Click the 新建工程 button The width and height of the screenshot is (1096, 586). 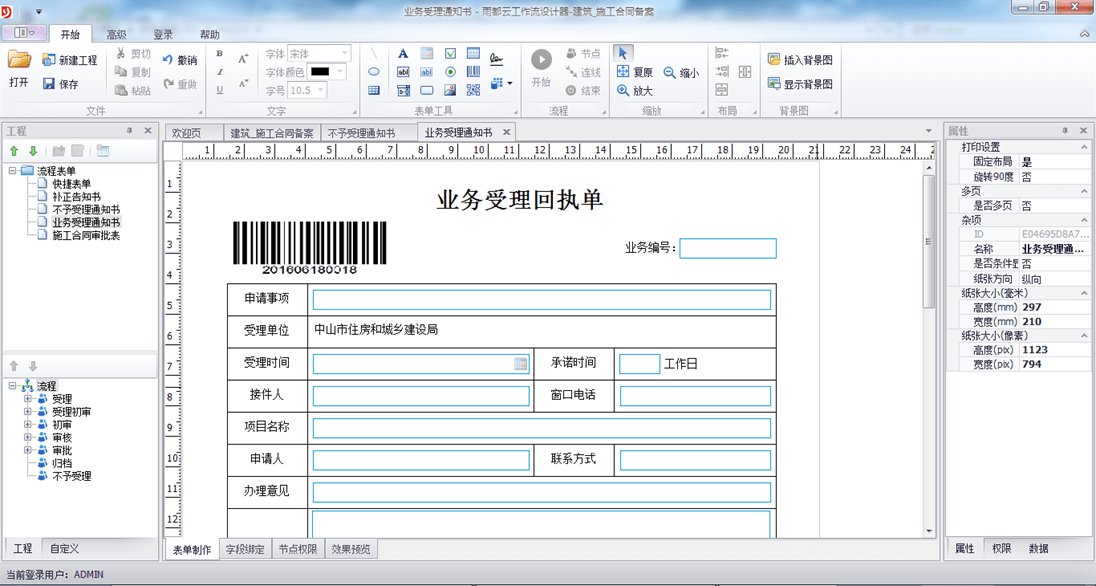(70, 60)
